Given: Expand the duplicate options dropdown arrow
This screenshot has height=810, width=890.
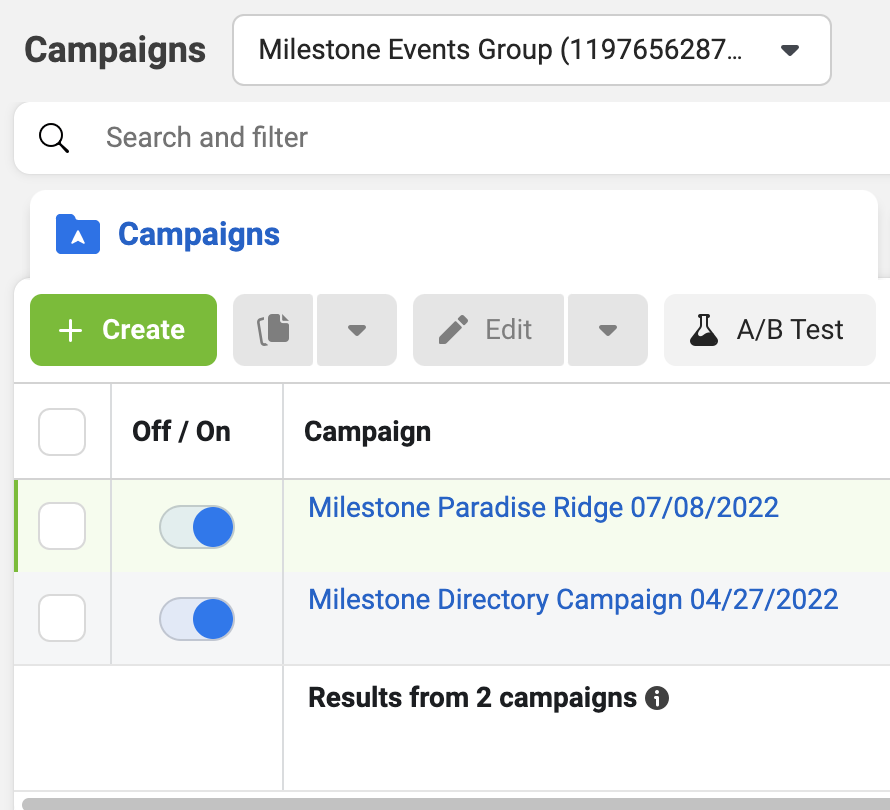Looking at the screenshot, I should [x=357, y=330].
